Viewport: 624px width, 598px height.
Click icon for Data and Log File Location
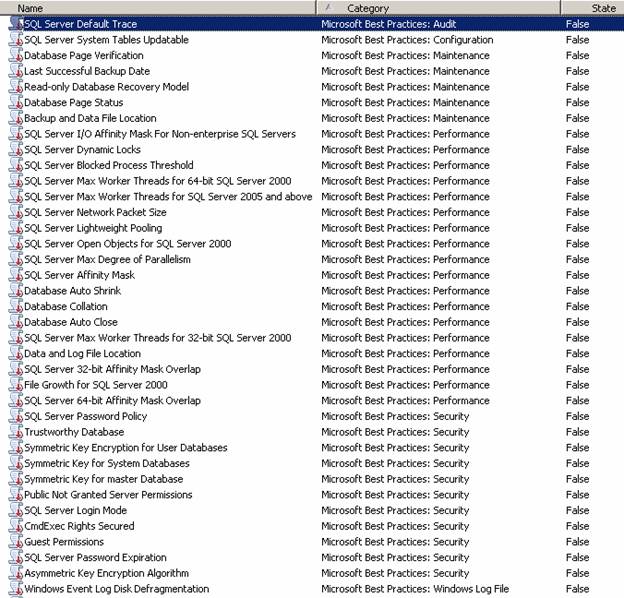(x=16, y=353)
